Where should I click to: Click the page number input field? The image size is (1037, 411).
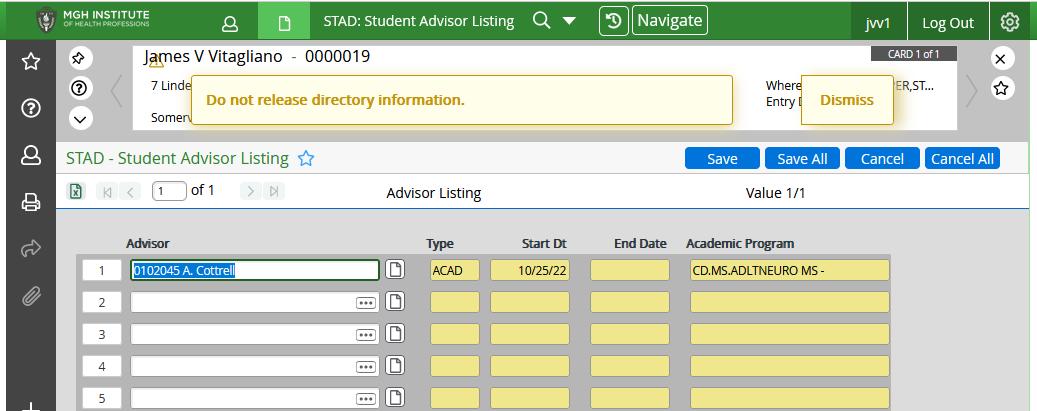pyautogui.click(x=169, y=191)
